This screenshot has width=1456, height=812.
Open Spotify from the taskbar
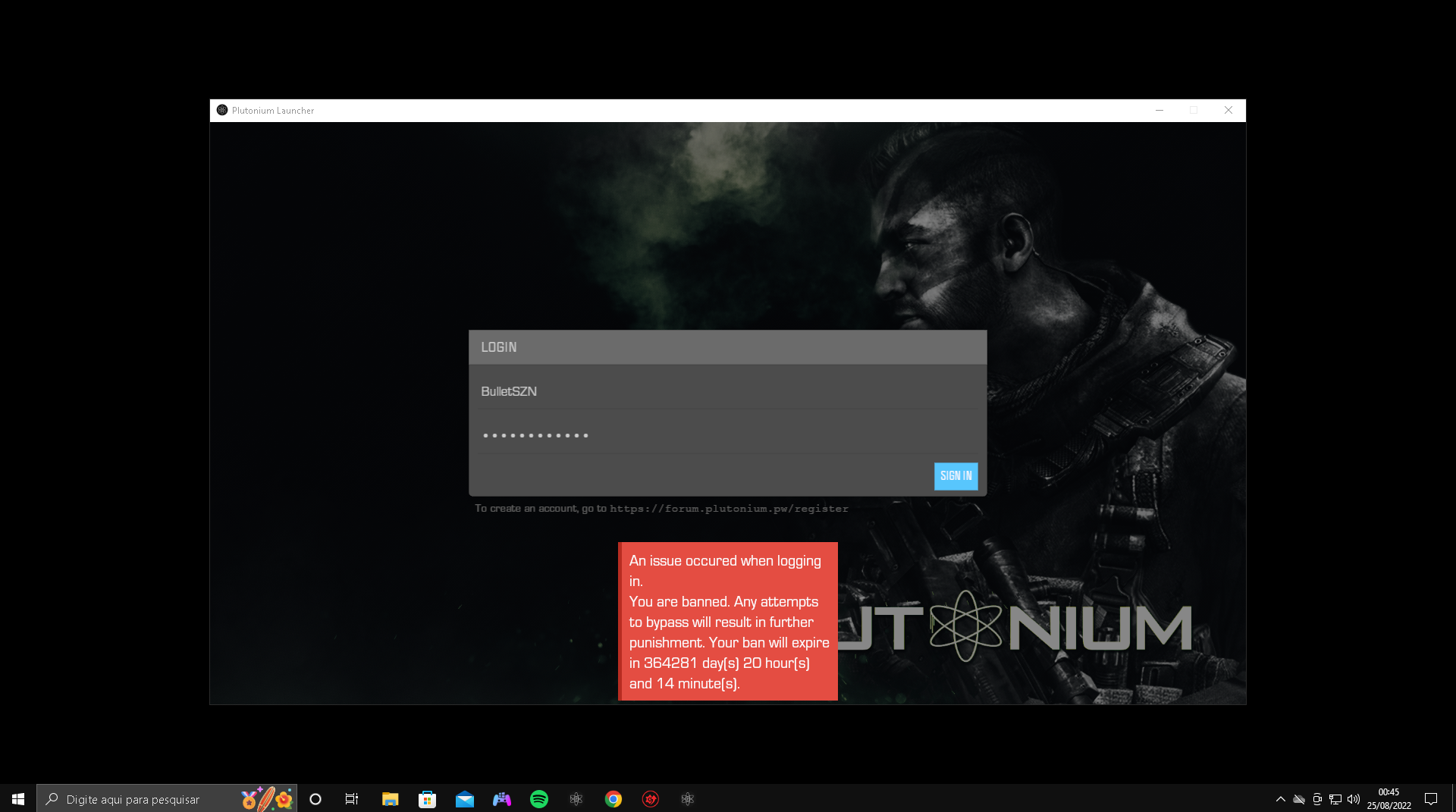538,799
